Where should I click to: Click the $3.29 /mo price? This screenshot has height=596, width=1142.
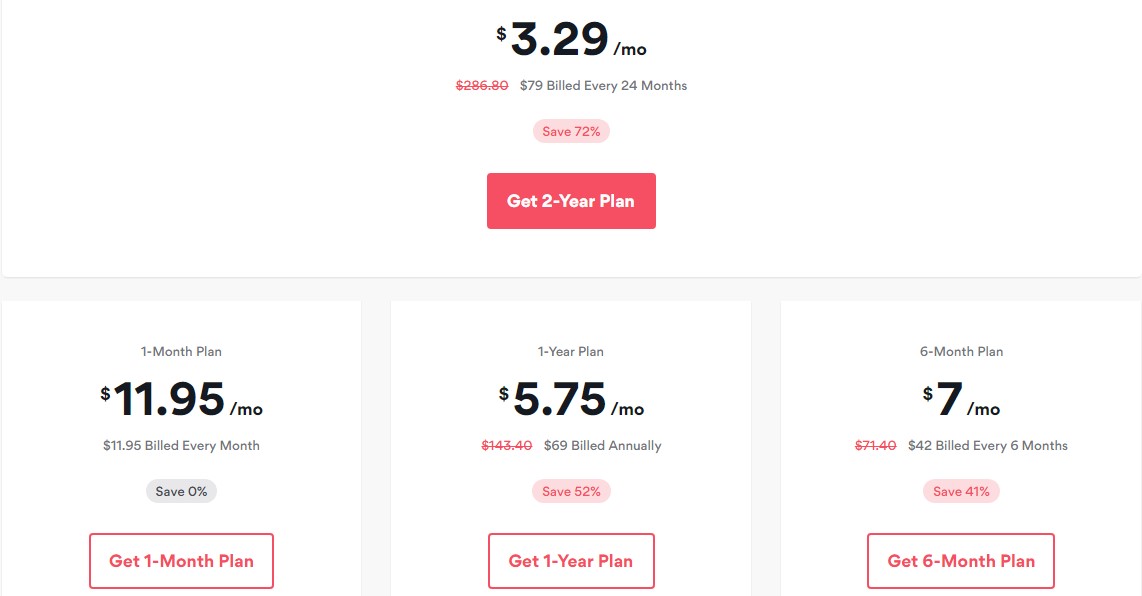click(571, 40)
